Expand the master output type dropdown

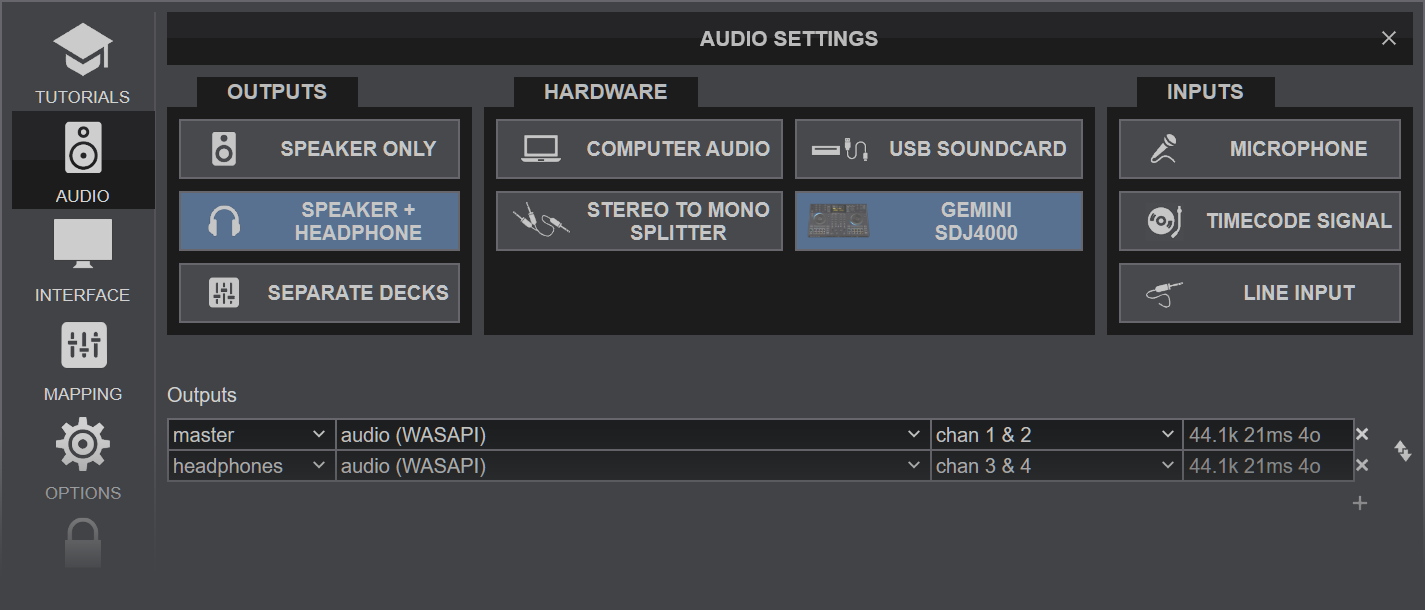tap(251, 435)
